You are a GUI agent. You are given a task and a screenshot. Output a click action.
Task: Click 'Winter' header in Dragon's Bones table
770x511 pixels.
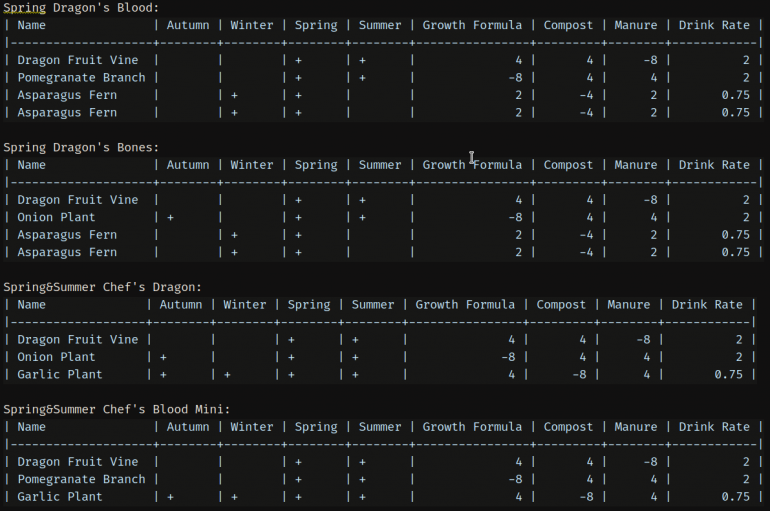251,165
